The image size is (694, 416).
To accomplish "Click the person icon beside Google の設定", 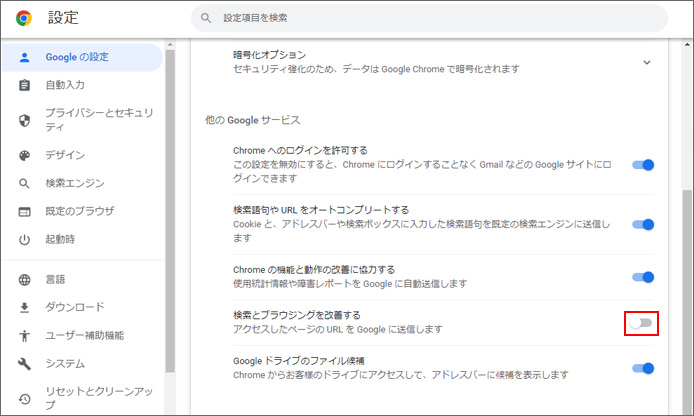I will click(24, 57).
